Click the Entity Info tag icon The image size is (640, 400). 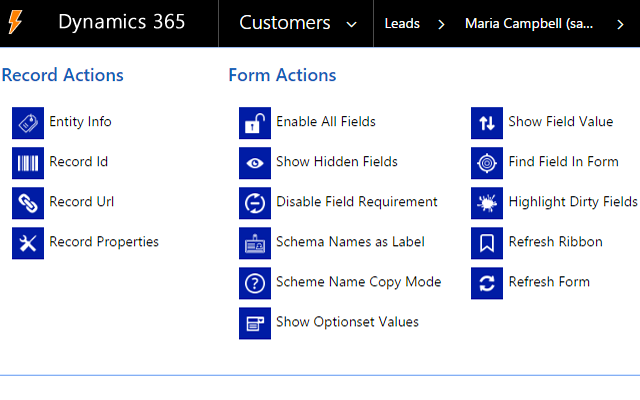click(x=28, y=122)
